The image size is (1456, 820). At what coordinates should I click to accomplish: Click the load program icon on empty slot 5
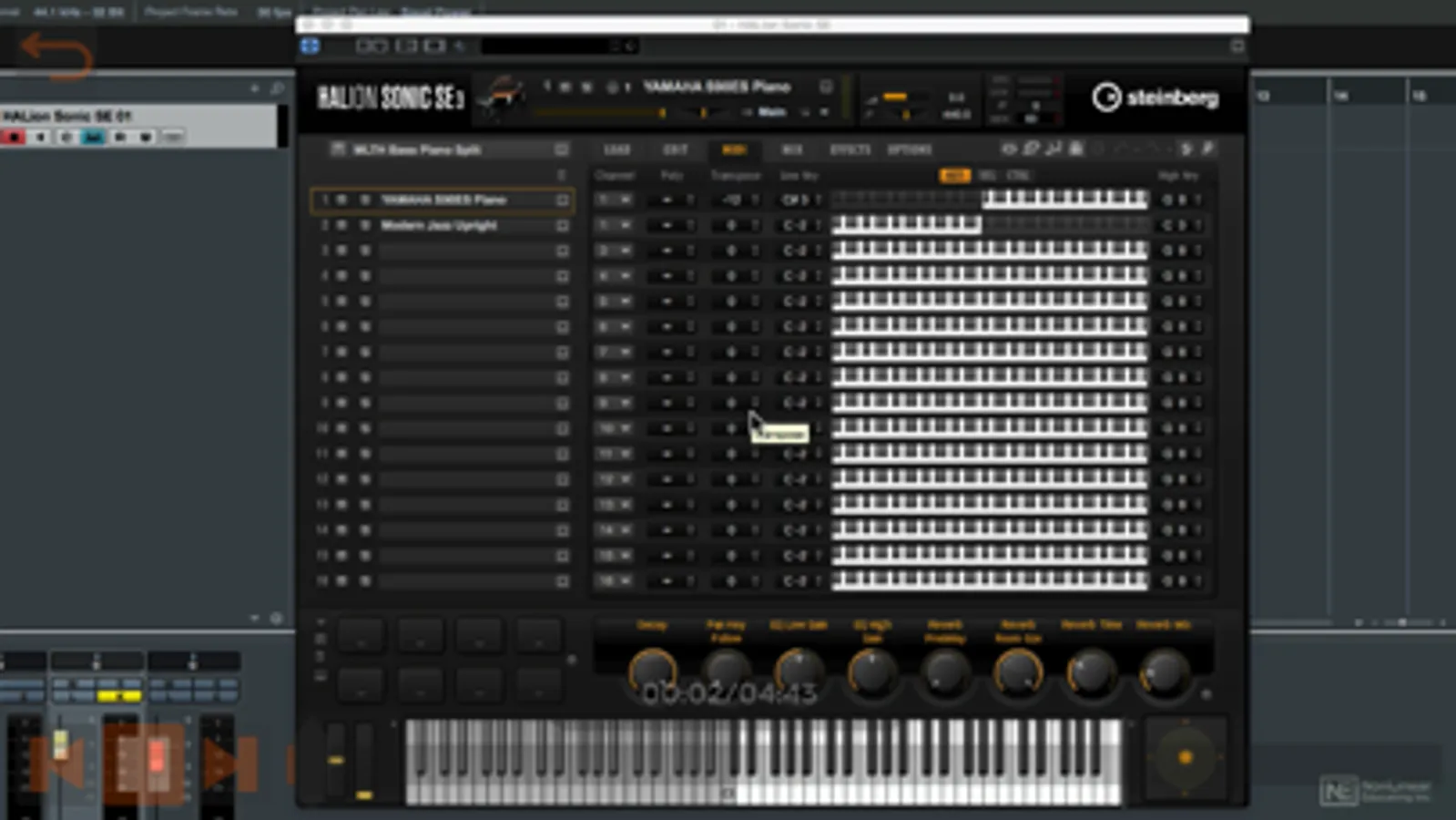562,302
